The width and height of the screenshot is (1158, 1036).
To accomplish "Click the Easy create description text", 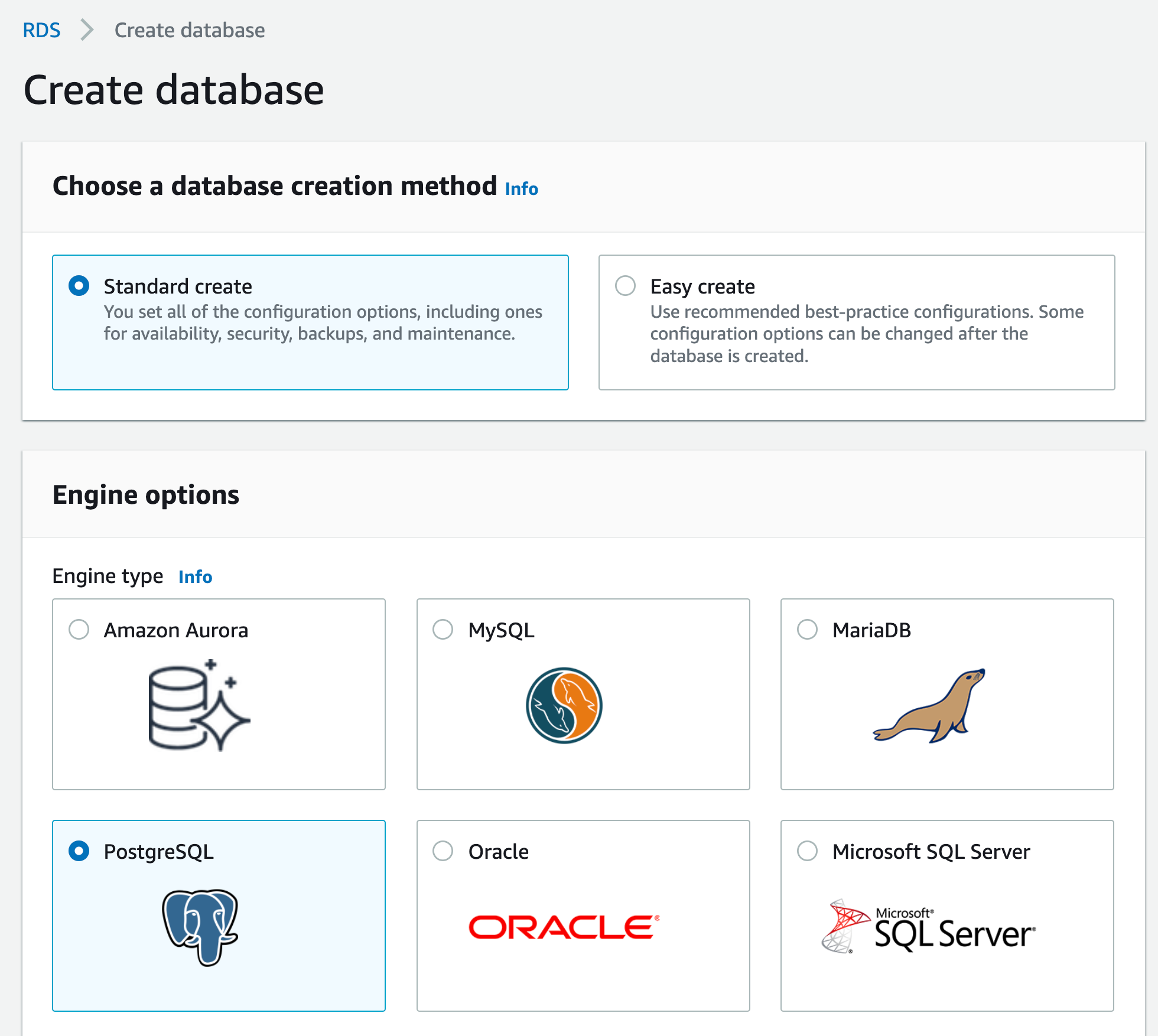I will [866, 334].
